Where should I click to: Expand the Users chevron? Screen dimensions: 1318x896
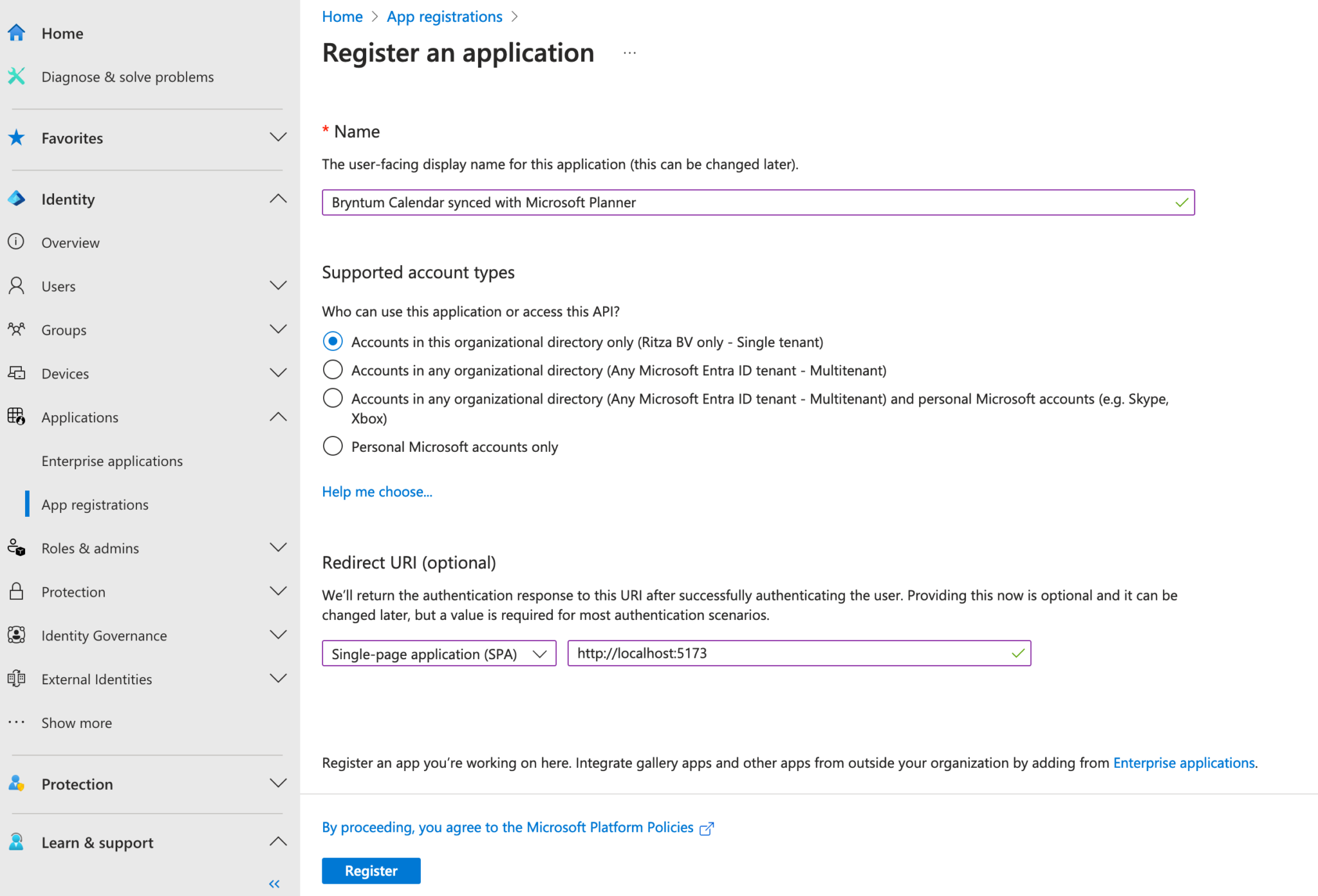tap(278, 285)
